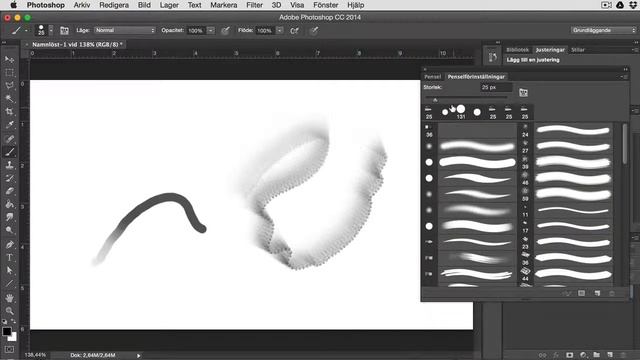Image resolution: width=640 pixels, height=360 pixels.
Task: Select the Smudge tool
Action: (x=9, y=217)
